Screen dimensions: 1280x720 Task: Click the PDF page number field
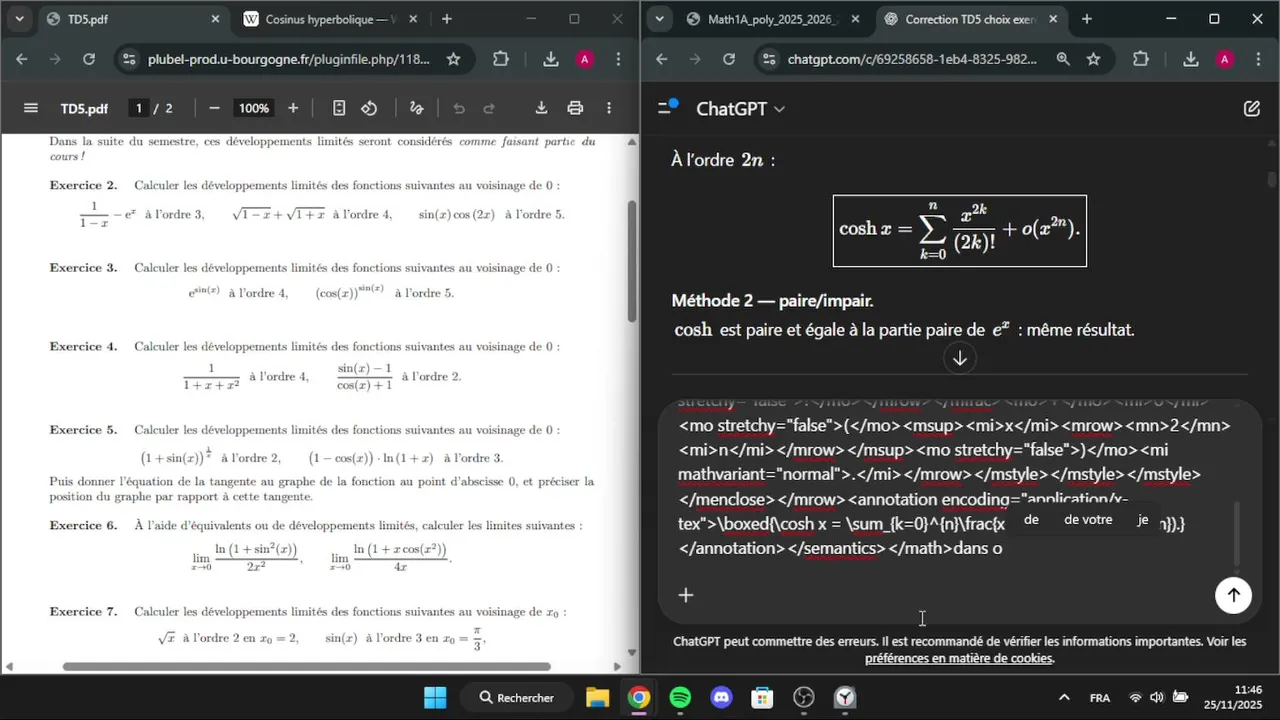click(139, 108)
